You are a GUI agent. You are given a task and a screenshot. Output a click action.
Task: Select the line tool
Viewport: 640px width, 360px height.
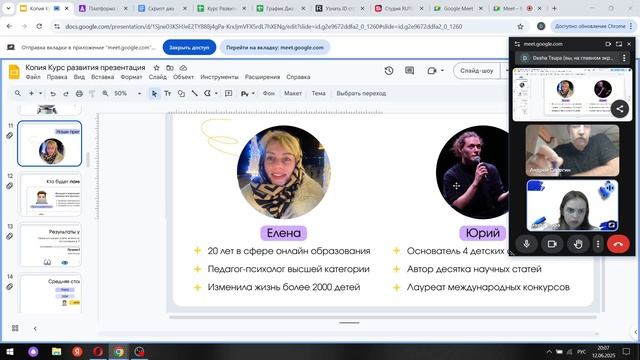[195, 93]
